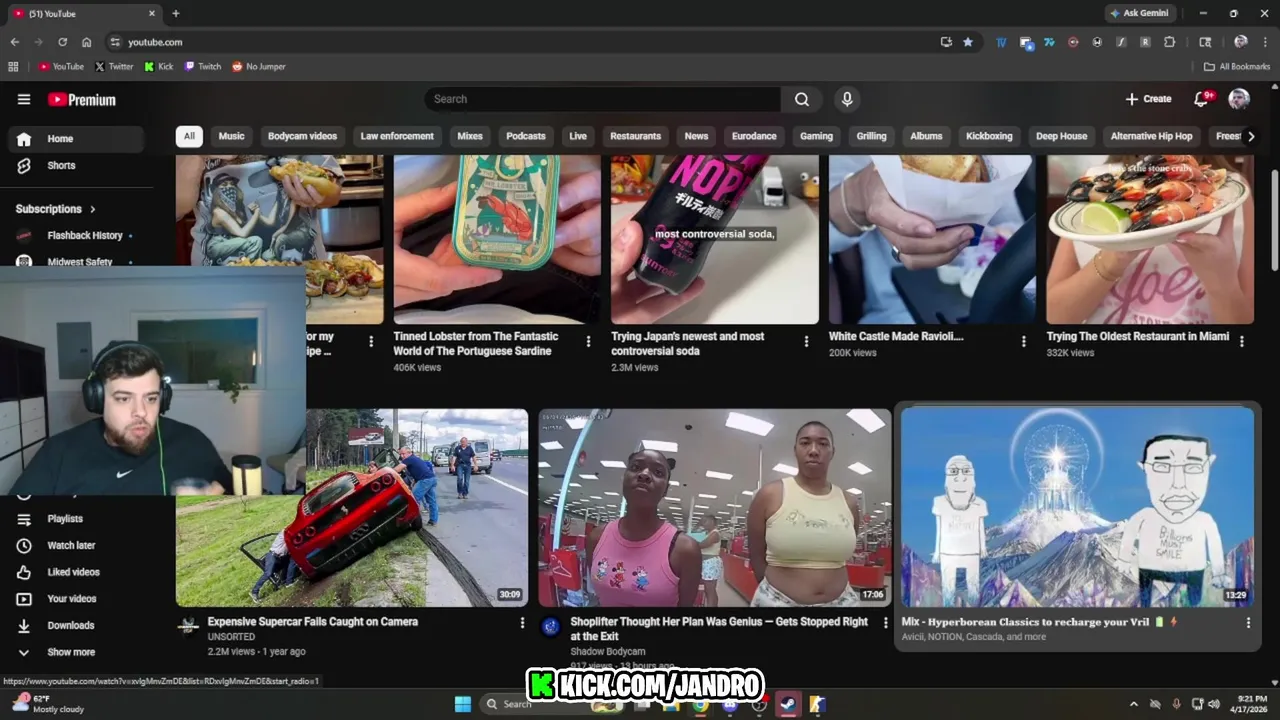Image resolution: width=1280 pixels, height=720 pixels.
Task: Open a new Chrome tab
Action: 176,13
